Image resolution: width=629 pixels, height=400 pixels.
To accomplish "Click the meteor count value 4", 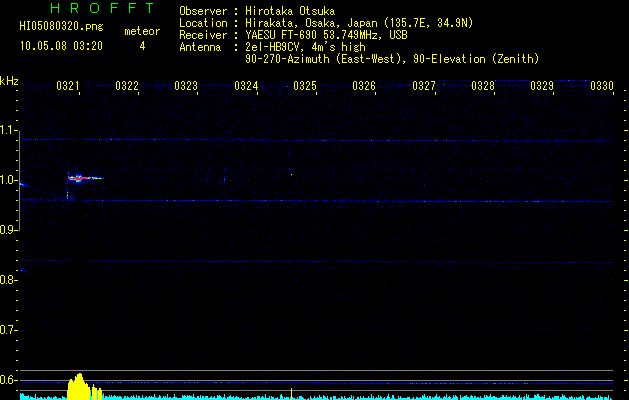I will coord(142,46).
